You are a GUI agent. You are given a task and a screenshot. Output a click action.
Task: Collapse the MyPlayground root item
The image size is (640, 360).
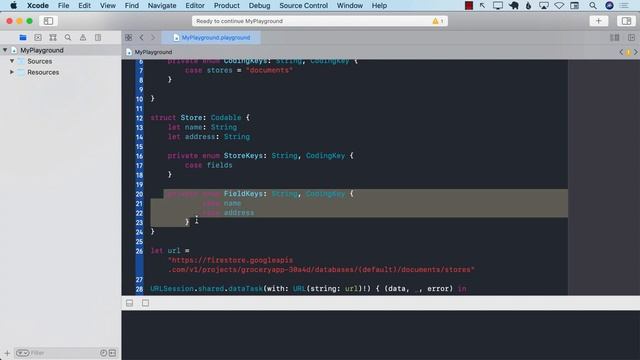coord(5,50)
